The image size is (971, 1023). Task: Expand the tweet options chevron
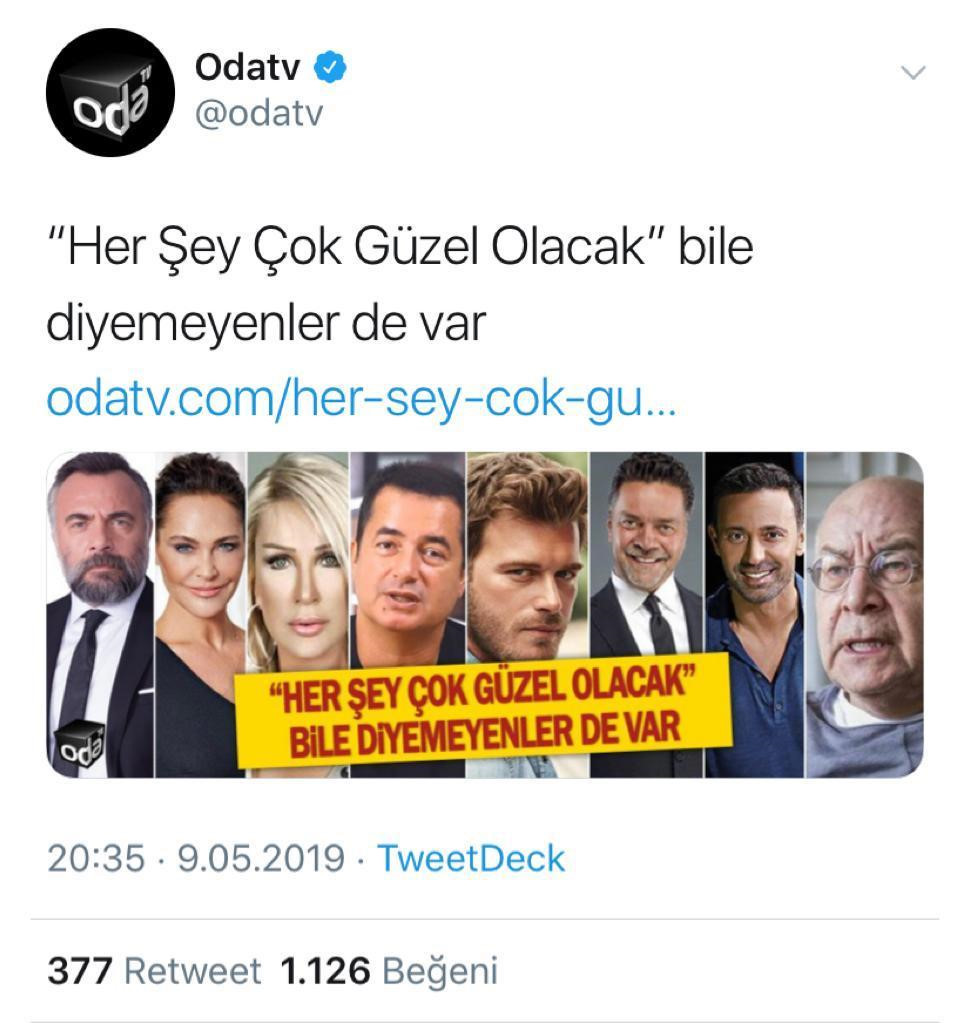pyautogui.click(x=913, y=72)
